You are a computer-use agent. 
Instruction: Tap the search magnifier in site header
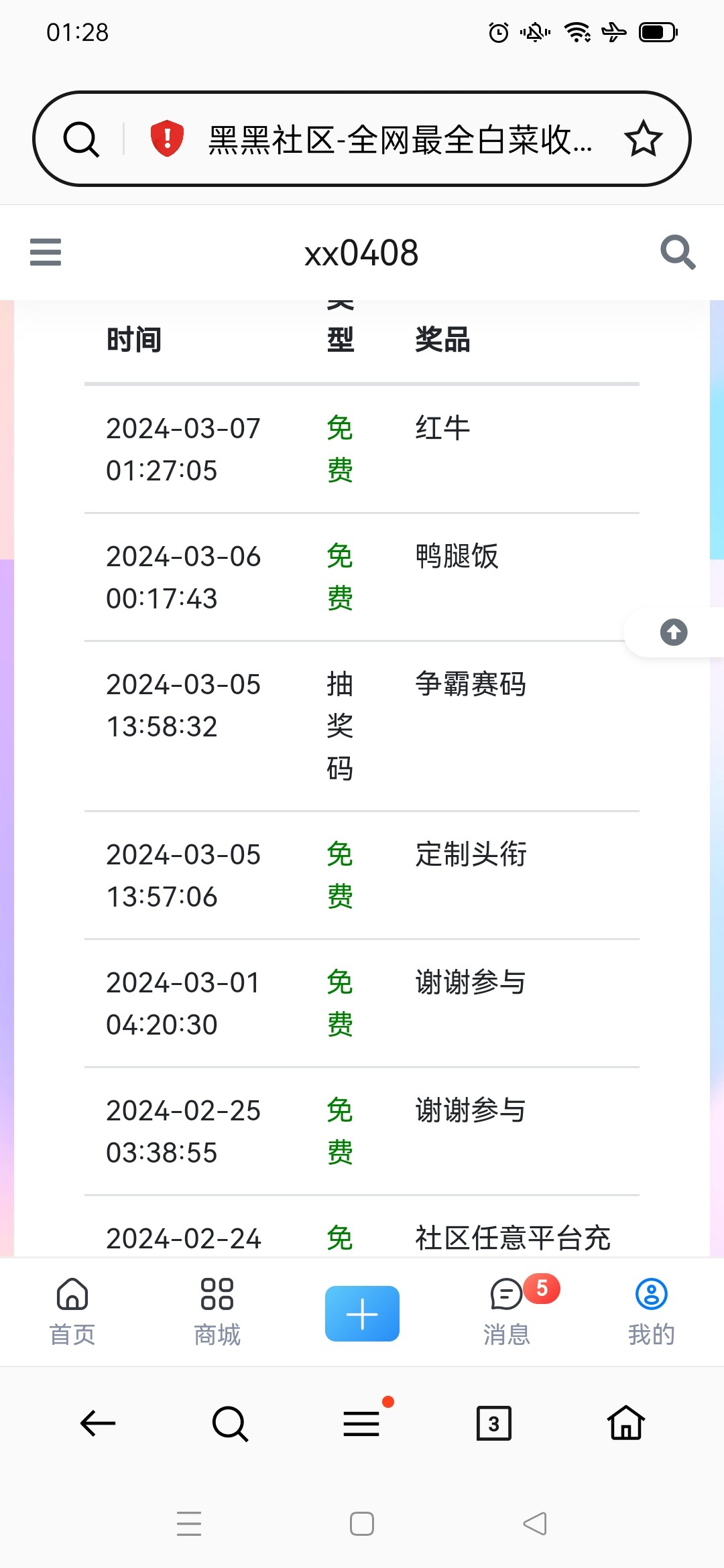[x=677, y=253]
